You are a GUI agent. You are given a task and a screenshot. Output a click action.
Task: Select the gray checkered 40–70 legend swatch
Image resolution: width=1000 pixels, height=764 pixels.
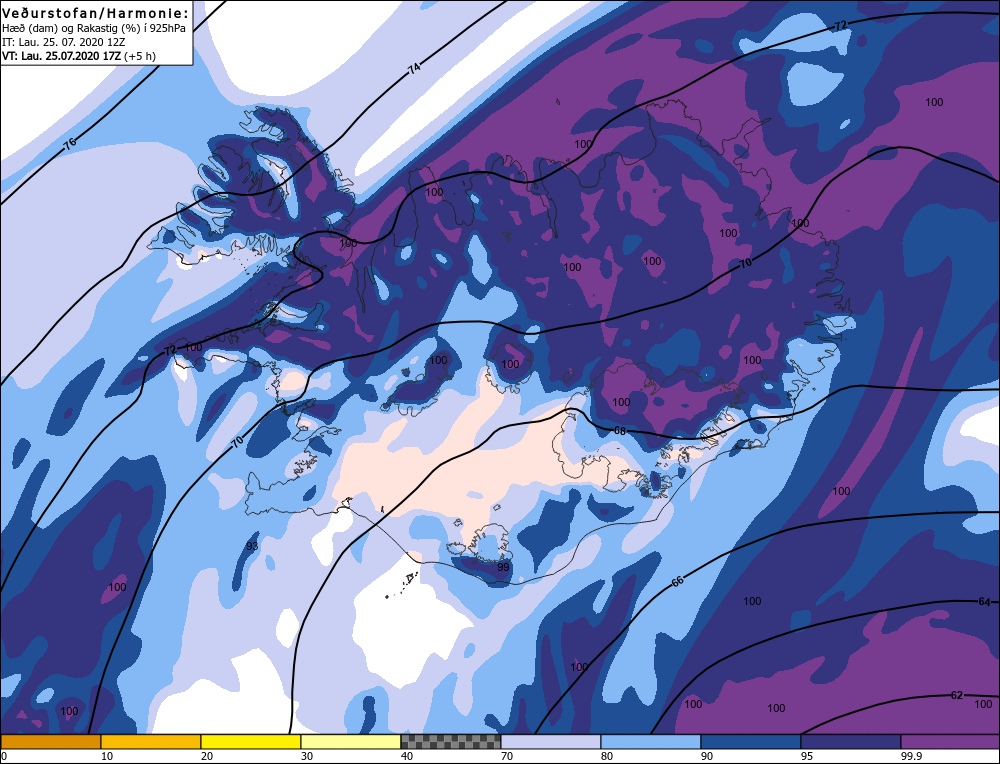tap(450, 742)
